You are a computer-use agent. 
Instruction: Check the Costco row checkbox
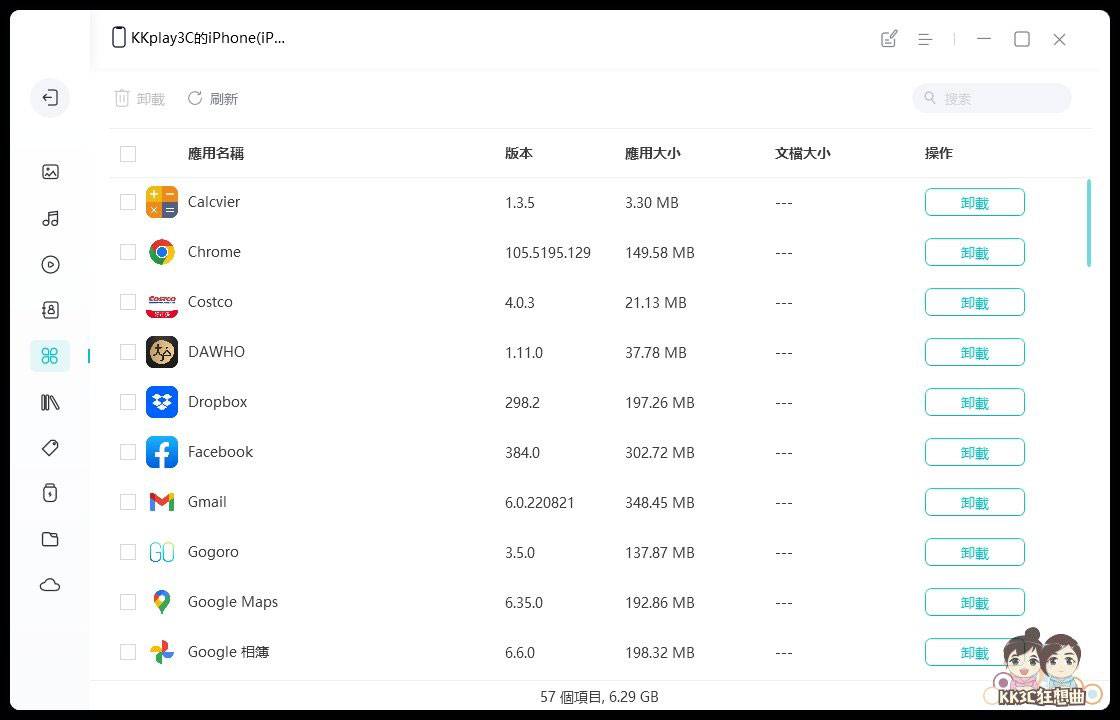[128, 302]
